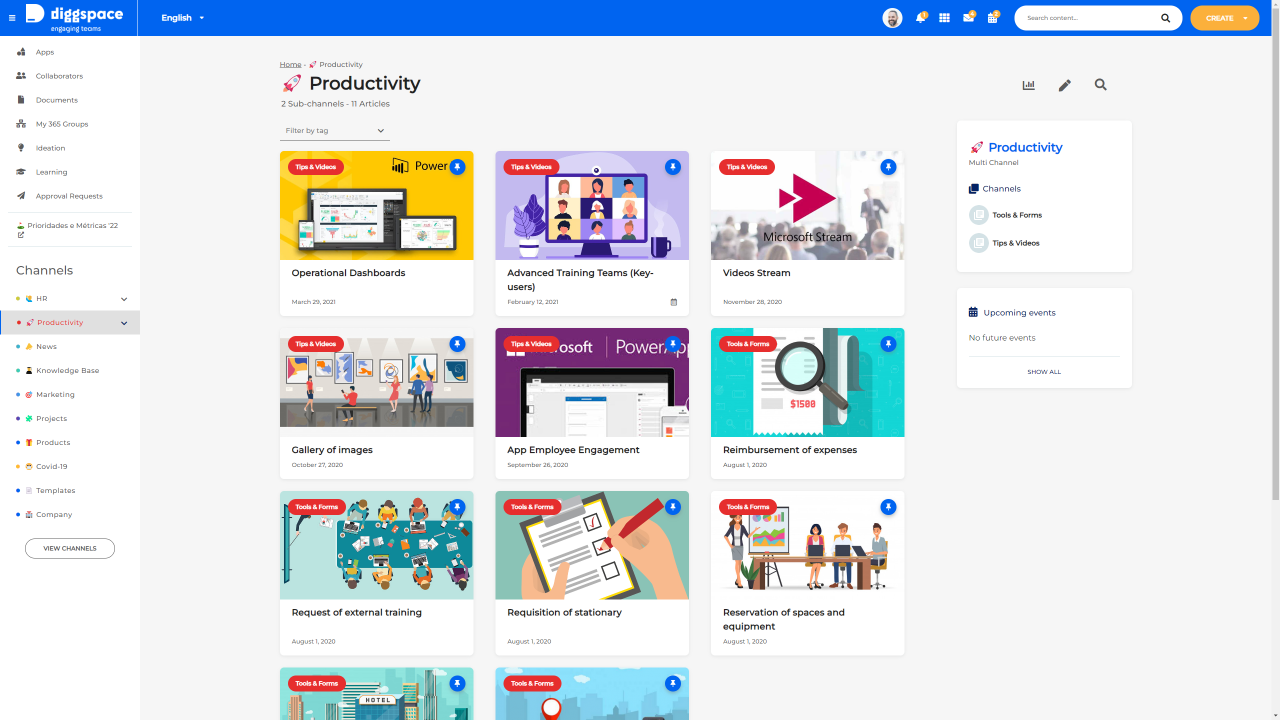Screen dimensions: 1280x720
Task: Click the search magnifier in search box
Action: coord(1165,18)
